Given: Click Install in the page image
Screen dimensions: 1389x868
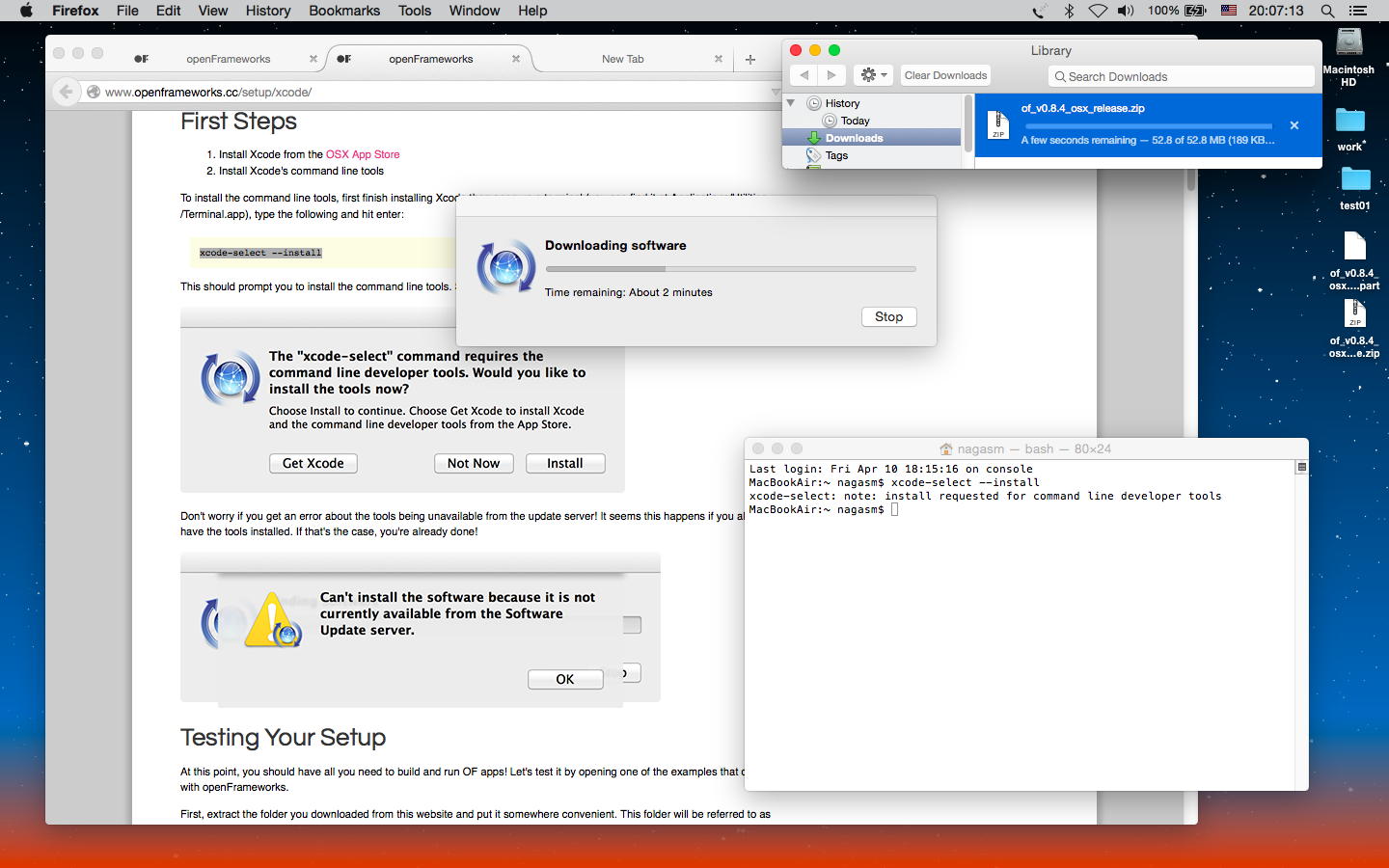Looking at the screenshot, I should pos(565,464).
